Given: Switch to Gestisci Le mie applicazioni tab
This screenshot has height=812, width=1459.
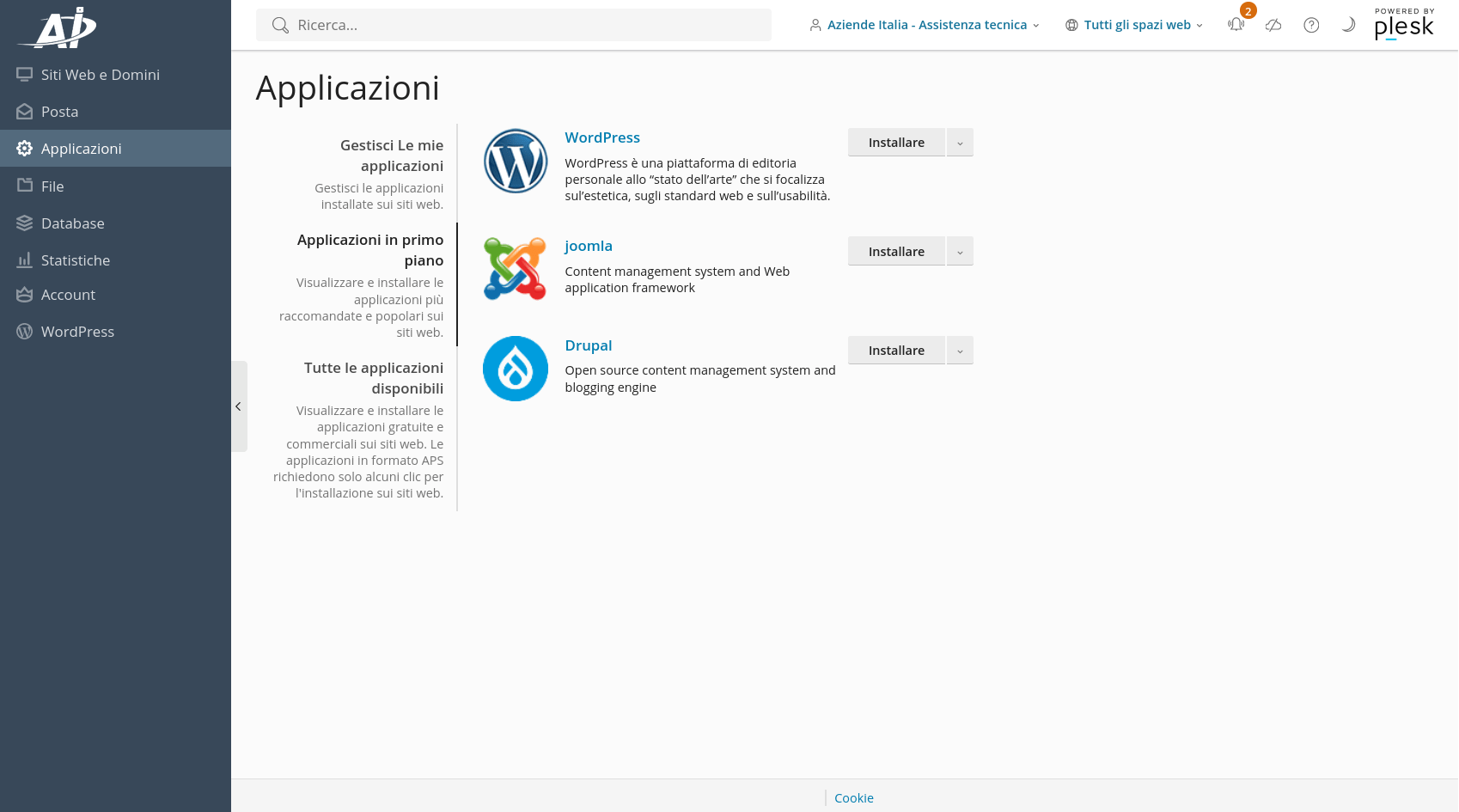Looking at the screenshot, I should [391, 156].
